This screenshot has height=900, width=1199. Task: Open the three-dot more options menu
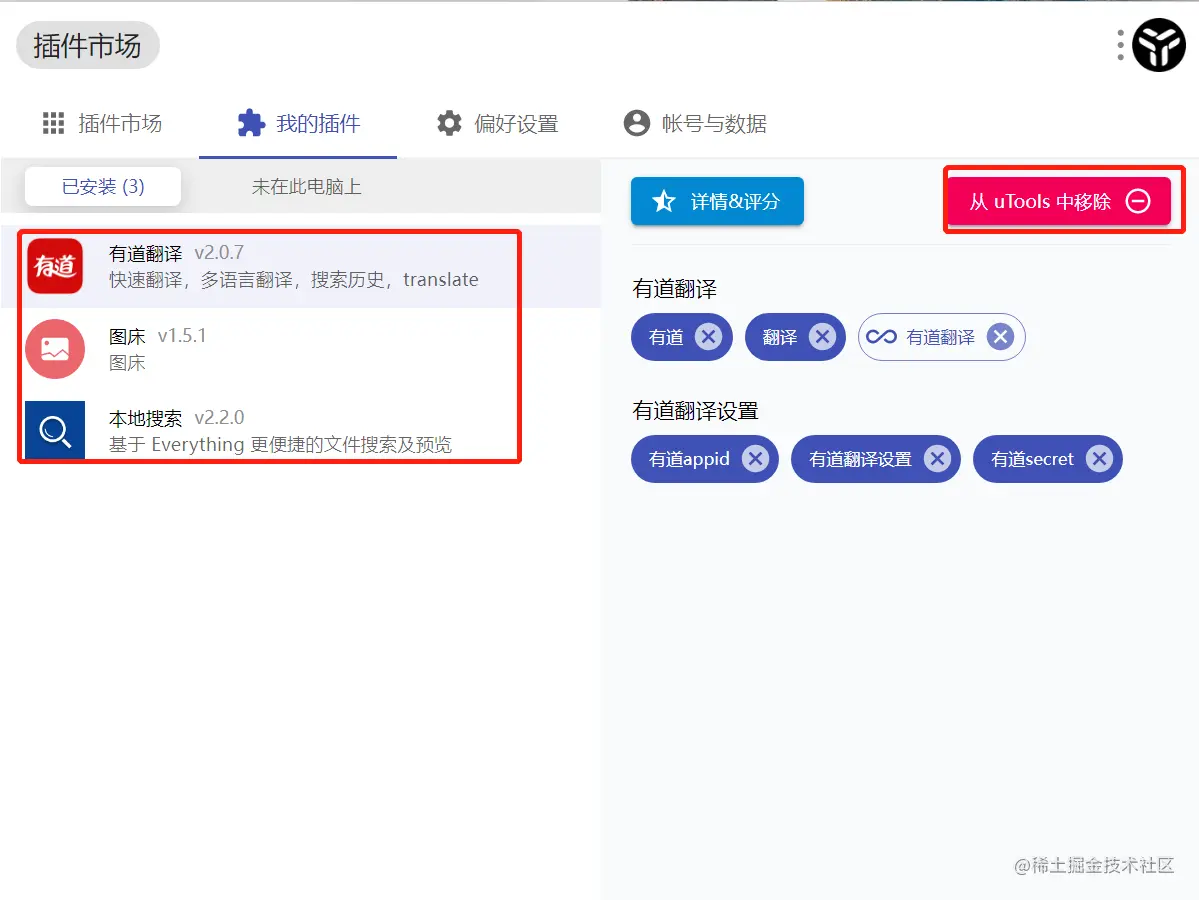(1120, 45)
